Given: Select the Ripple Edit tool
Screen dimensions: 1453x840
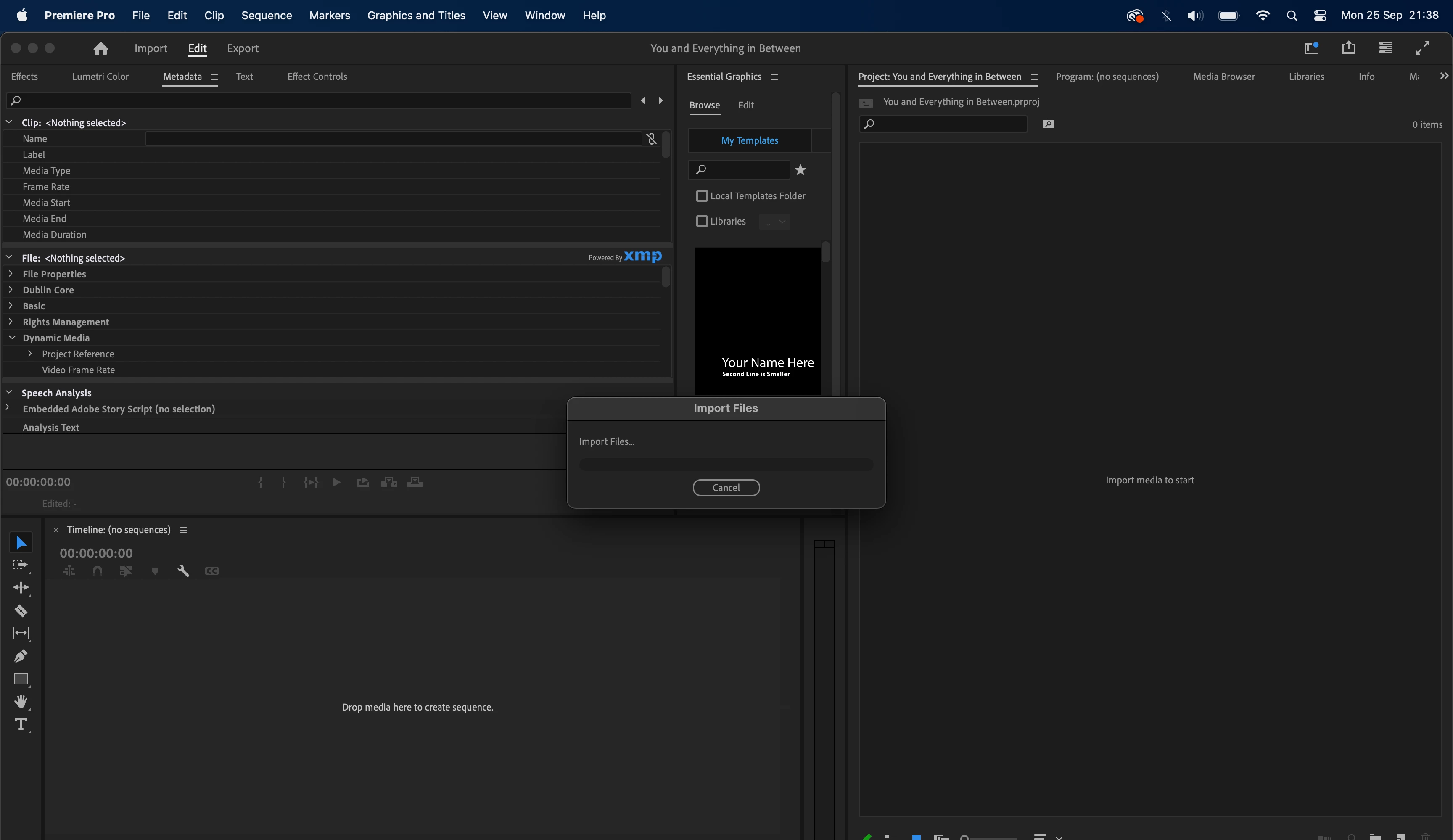Looking at the screenshot, I should point(21,587).
